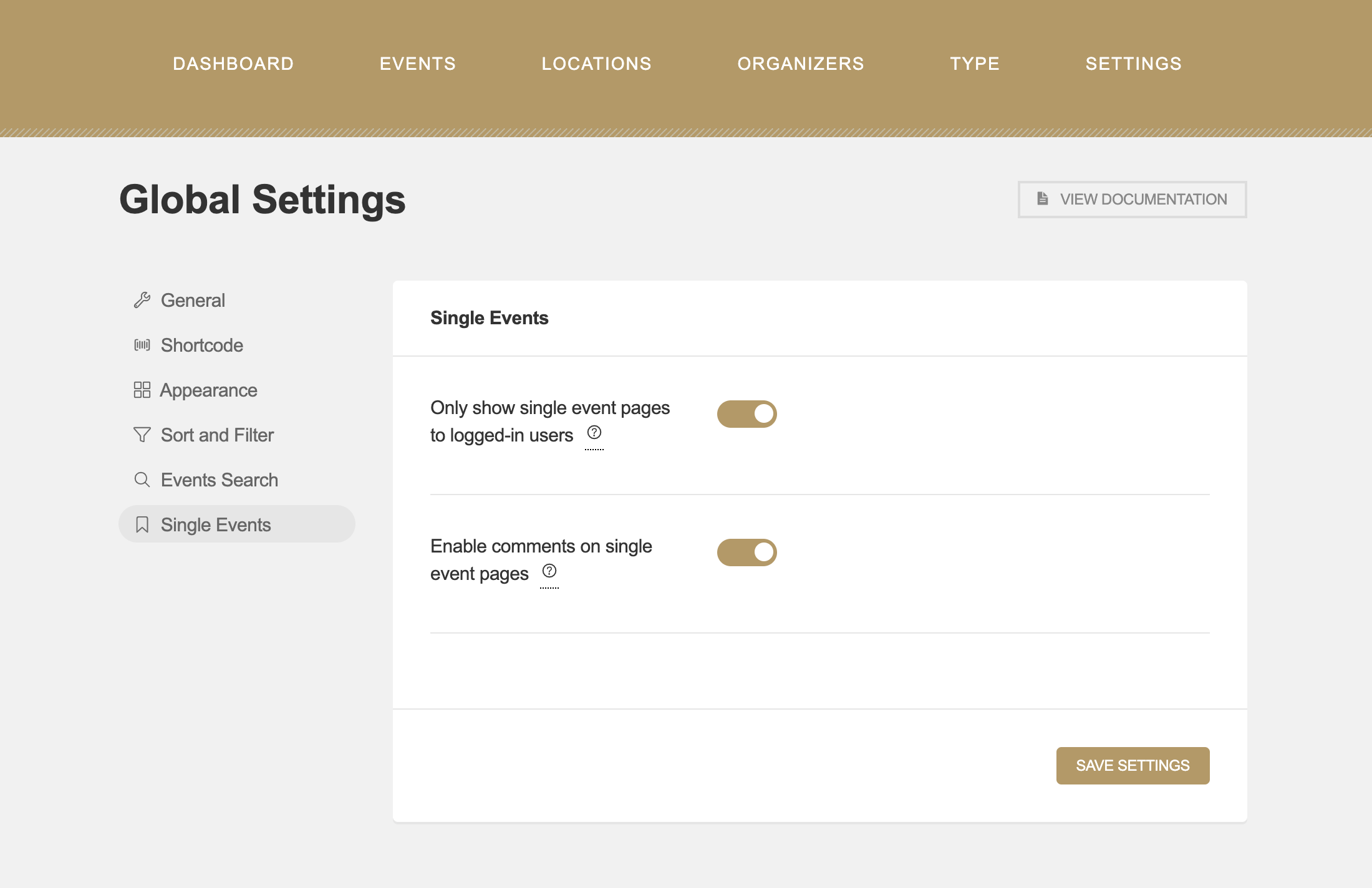Switch to the Appearance settings section
The height and width of the screenshot is (888, 1372).
208,390
